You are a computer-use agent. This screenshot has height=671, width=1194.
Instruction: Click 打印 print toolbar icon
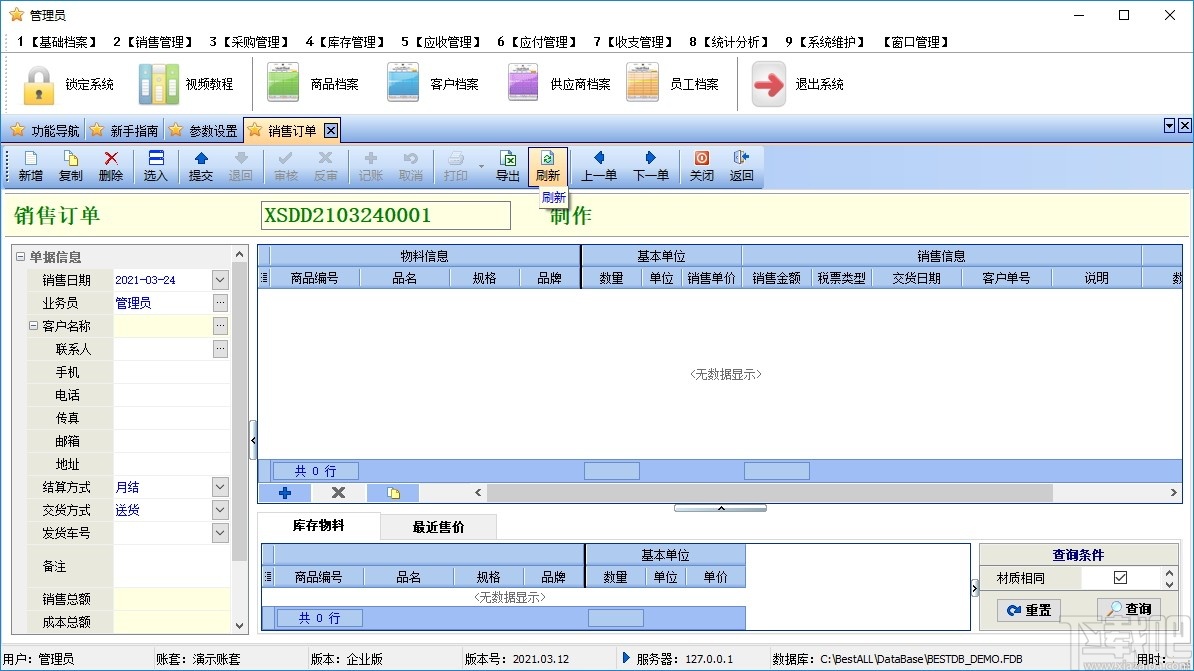coord(455,166)
